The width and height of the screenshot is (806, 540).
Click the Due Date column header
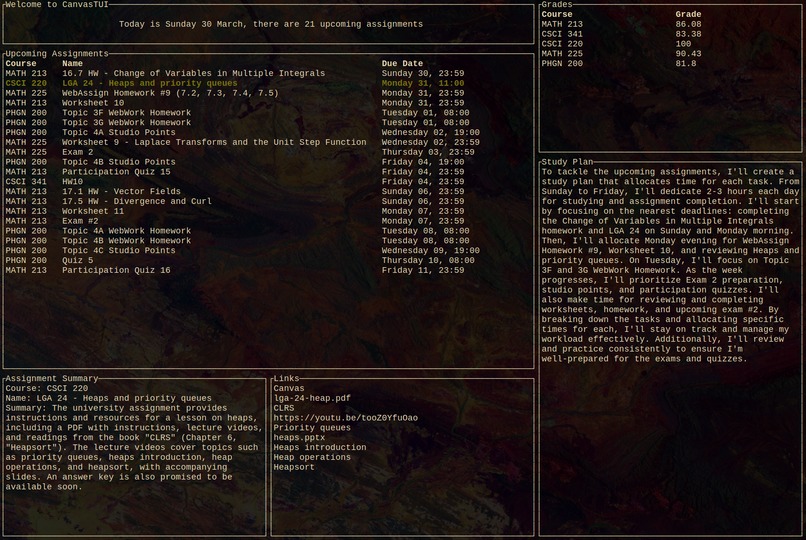[x=402, y=64]
